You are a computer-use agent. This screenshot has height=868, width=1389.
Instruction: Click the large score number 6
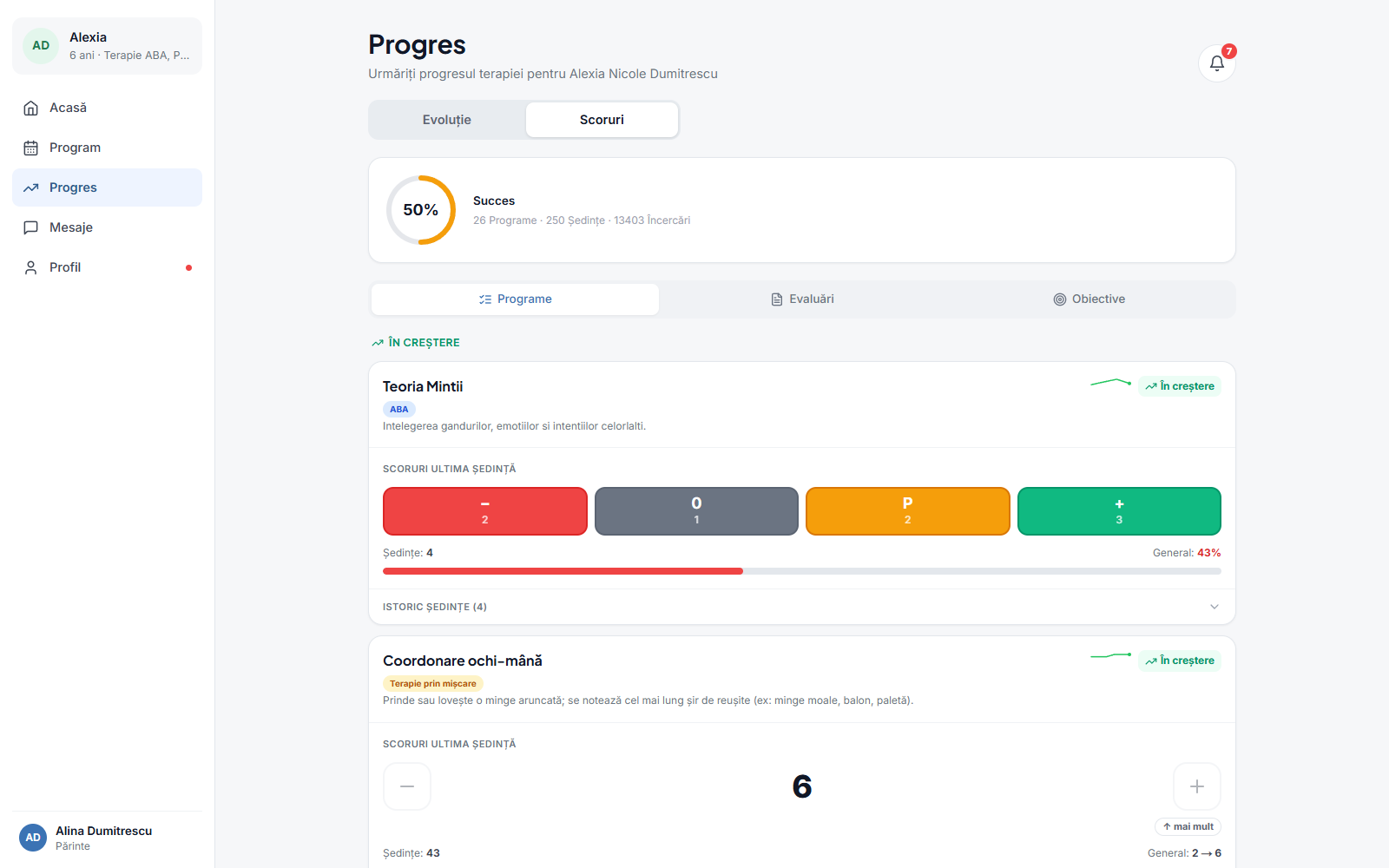802,786
